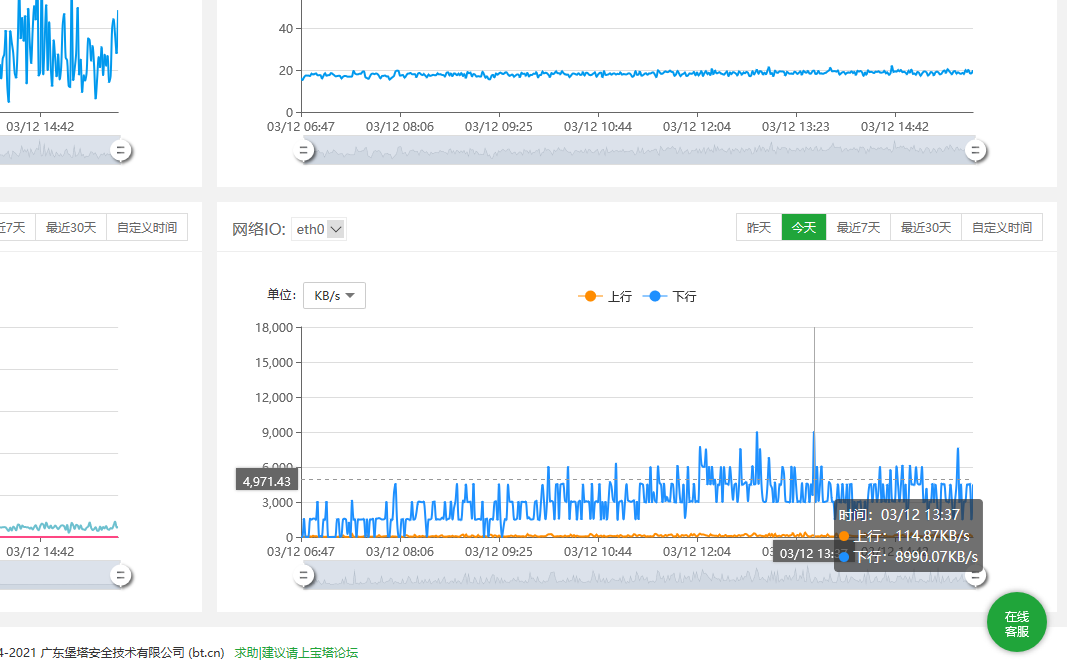Viewport: 1067px width, 667px height.
Task: Grab right zoom handle of upper chart
Action: click(x=975, y=150)
